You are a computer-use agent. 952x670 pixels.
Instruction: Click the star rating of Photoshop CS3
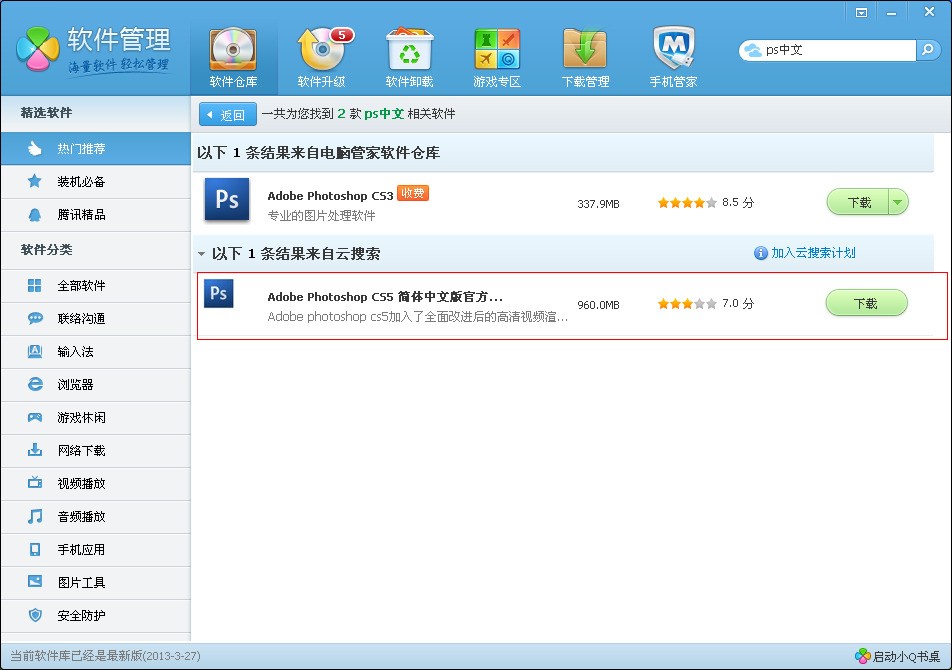(x=687, y=202)
